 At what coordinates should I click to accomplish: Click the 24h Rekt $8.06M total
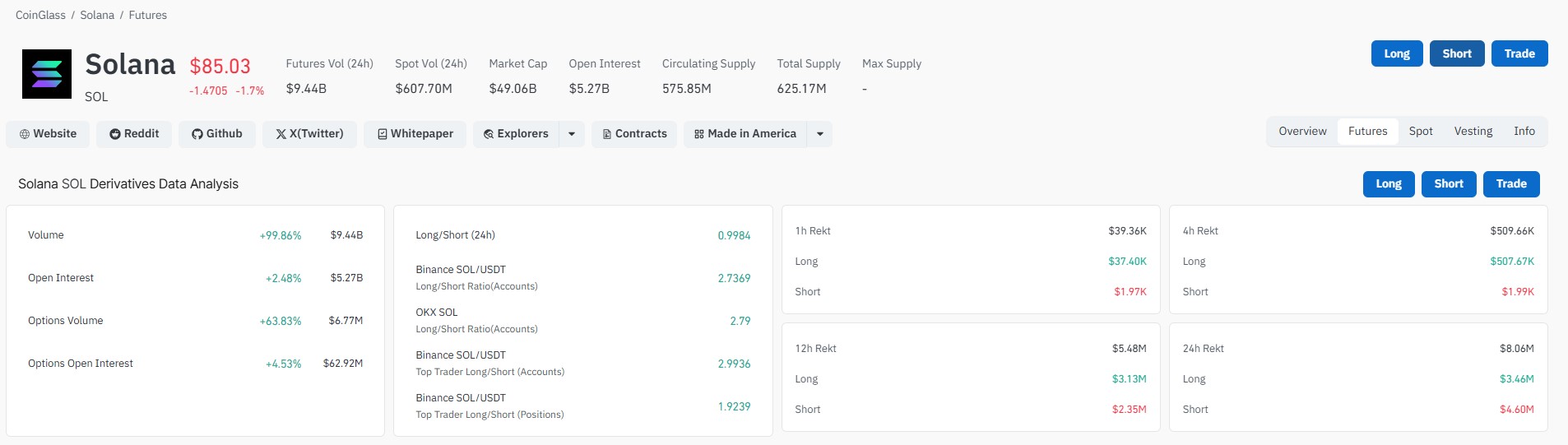coord(1517,349)
